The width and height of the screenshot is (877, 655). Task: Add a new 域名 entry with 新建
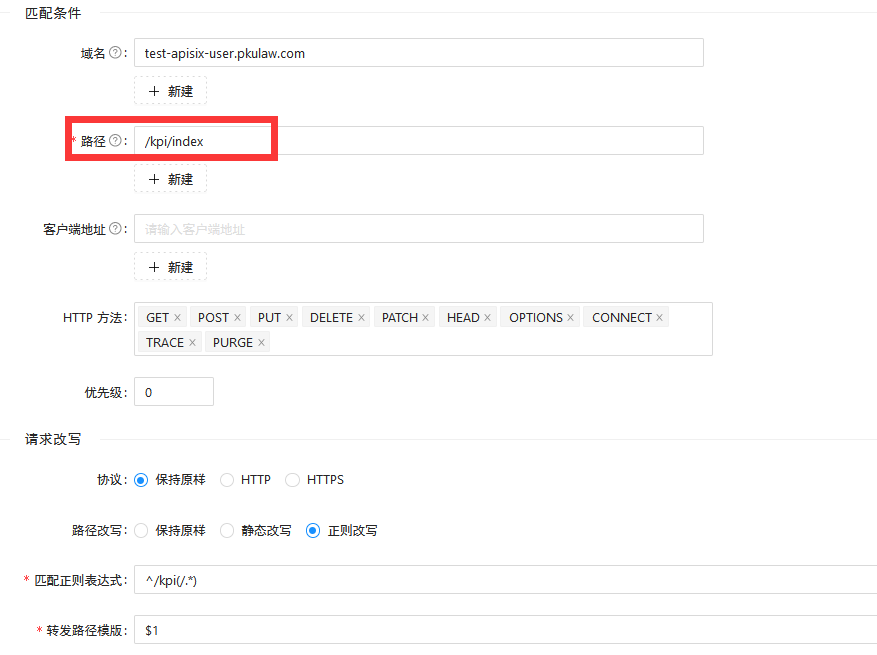coord(171,91)
